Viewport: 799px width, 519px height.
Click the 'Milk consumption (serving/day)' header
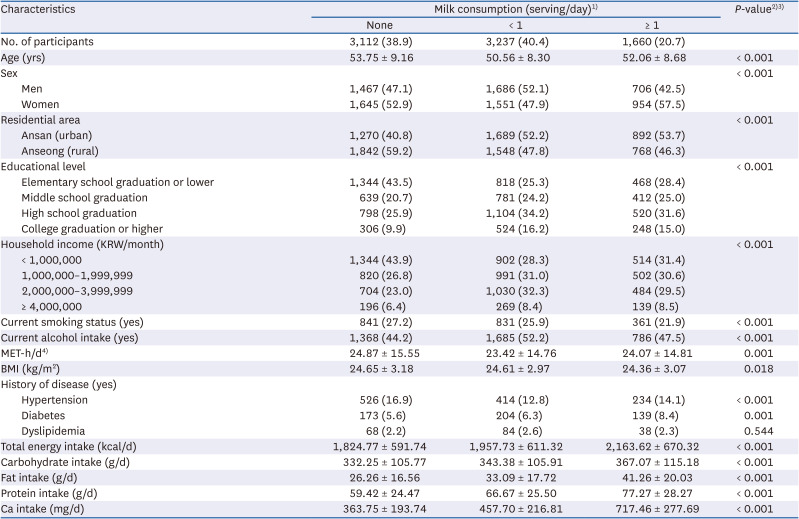point(516,9)
